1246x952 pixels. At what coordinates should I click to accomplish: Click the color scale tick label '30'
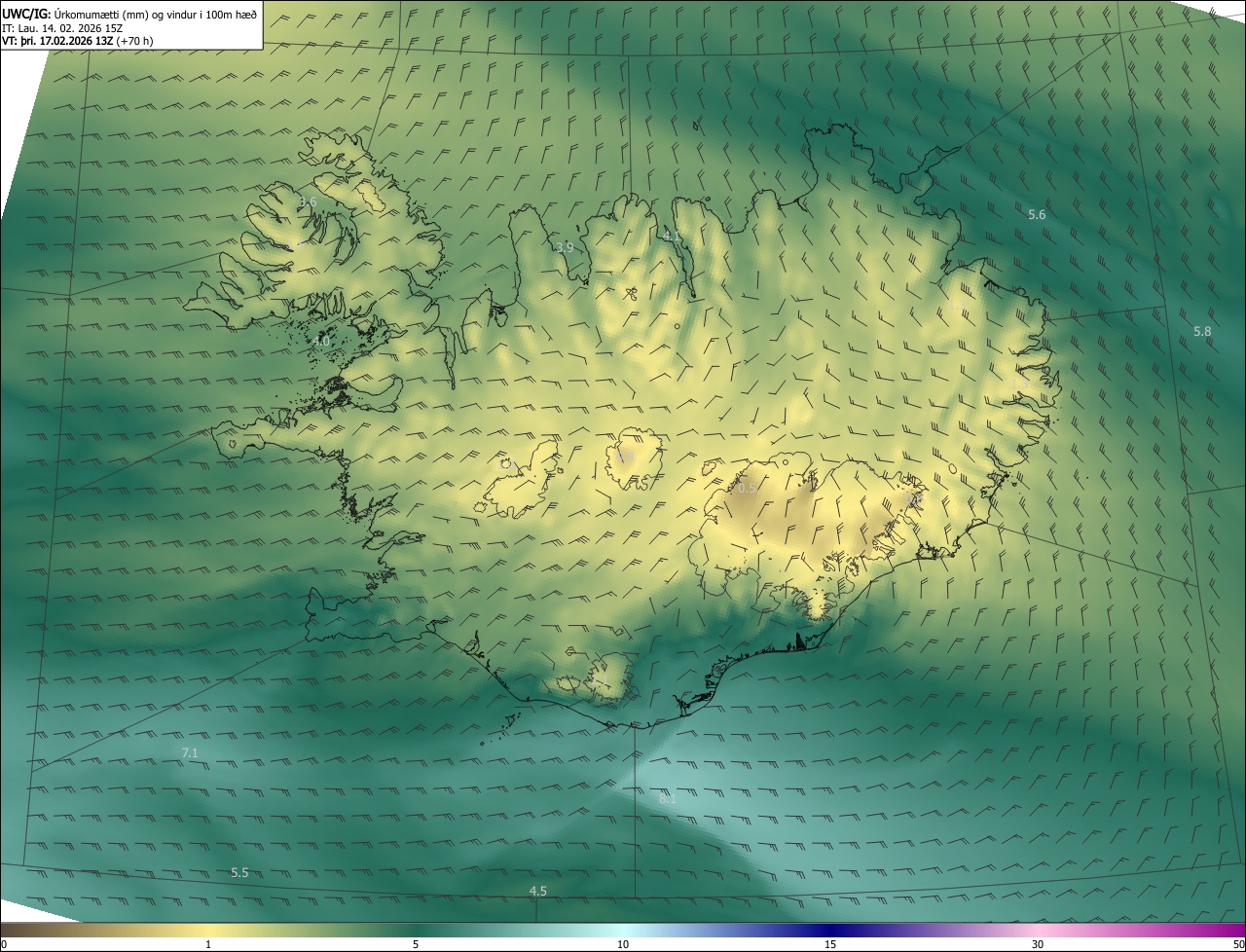1038,944
